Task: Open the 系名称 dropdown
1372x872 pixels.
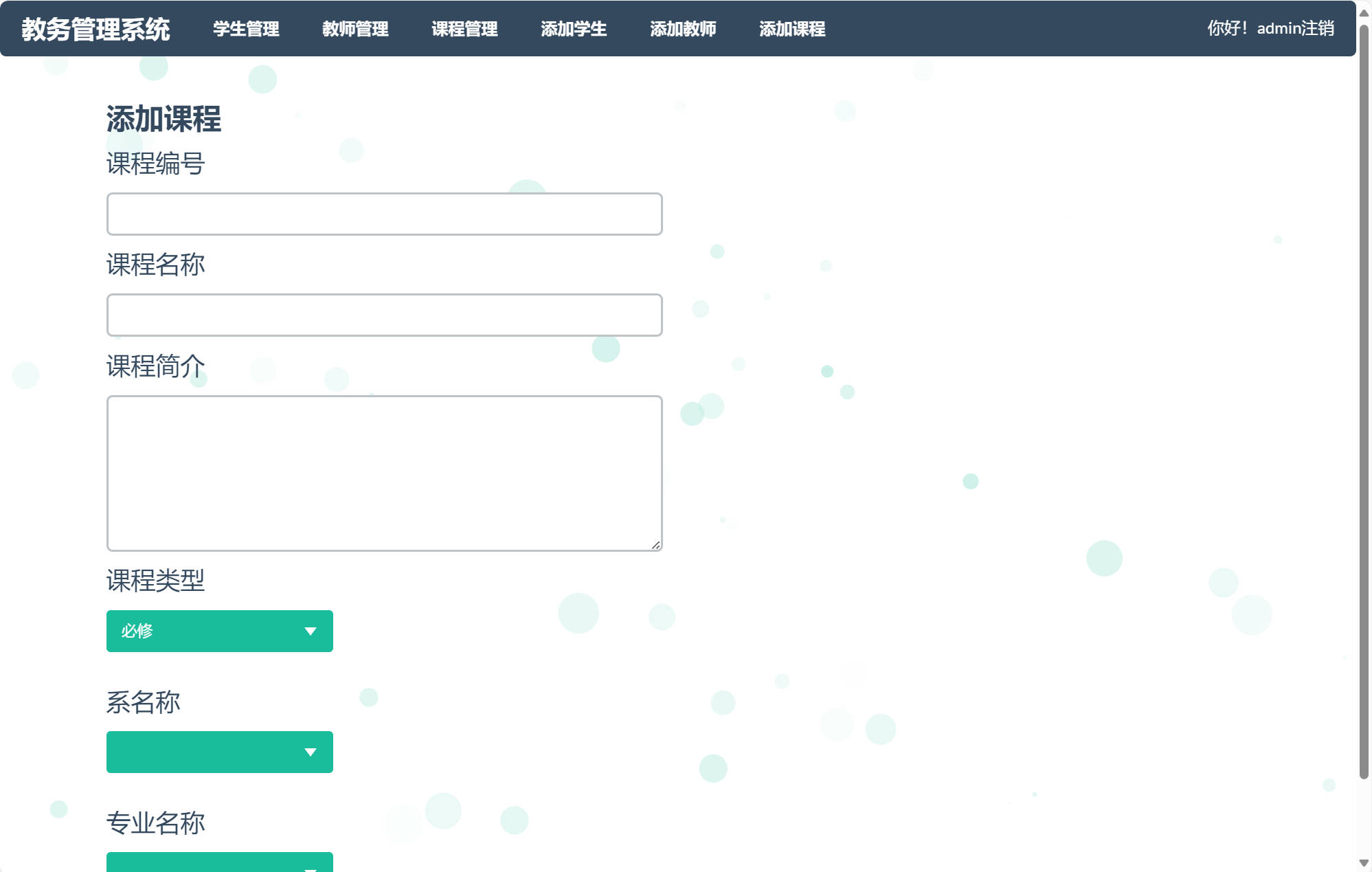Action: coord(206,752)
